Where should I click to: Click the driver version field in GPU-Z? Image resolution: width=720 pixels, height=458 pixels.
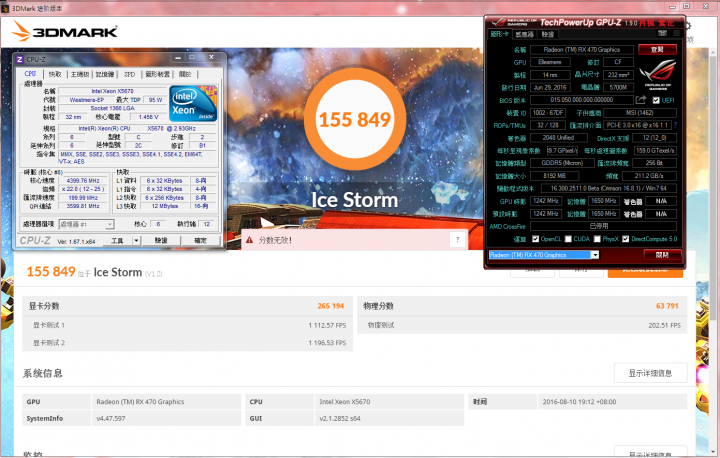pyautogui.click(x=608, y=188)
